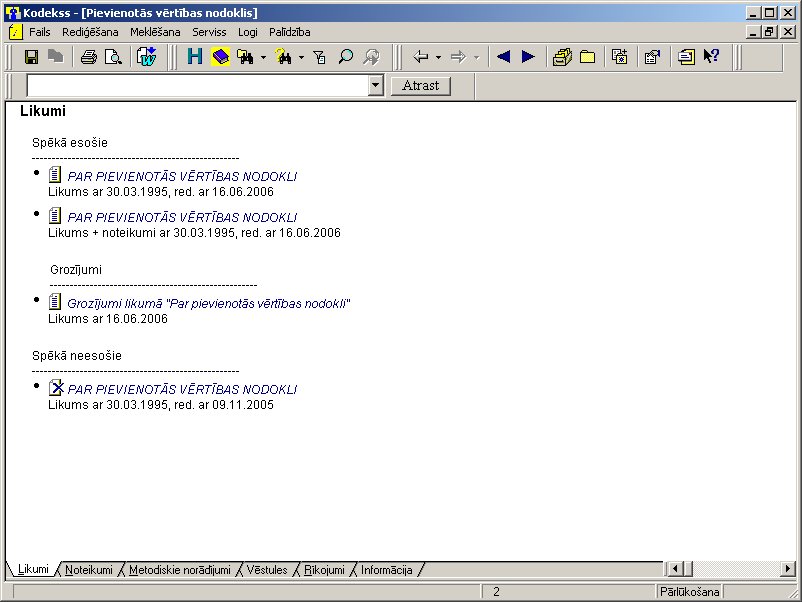
Task: Click the Pārlūkošana status bar text
Action: coord(689,592)
